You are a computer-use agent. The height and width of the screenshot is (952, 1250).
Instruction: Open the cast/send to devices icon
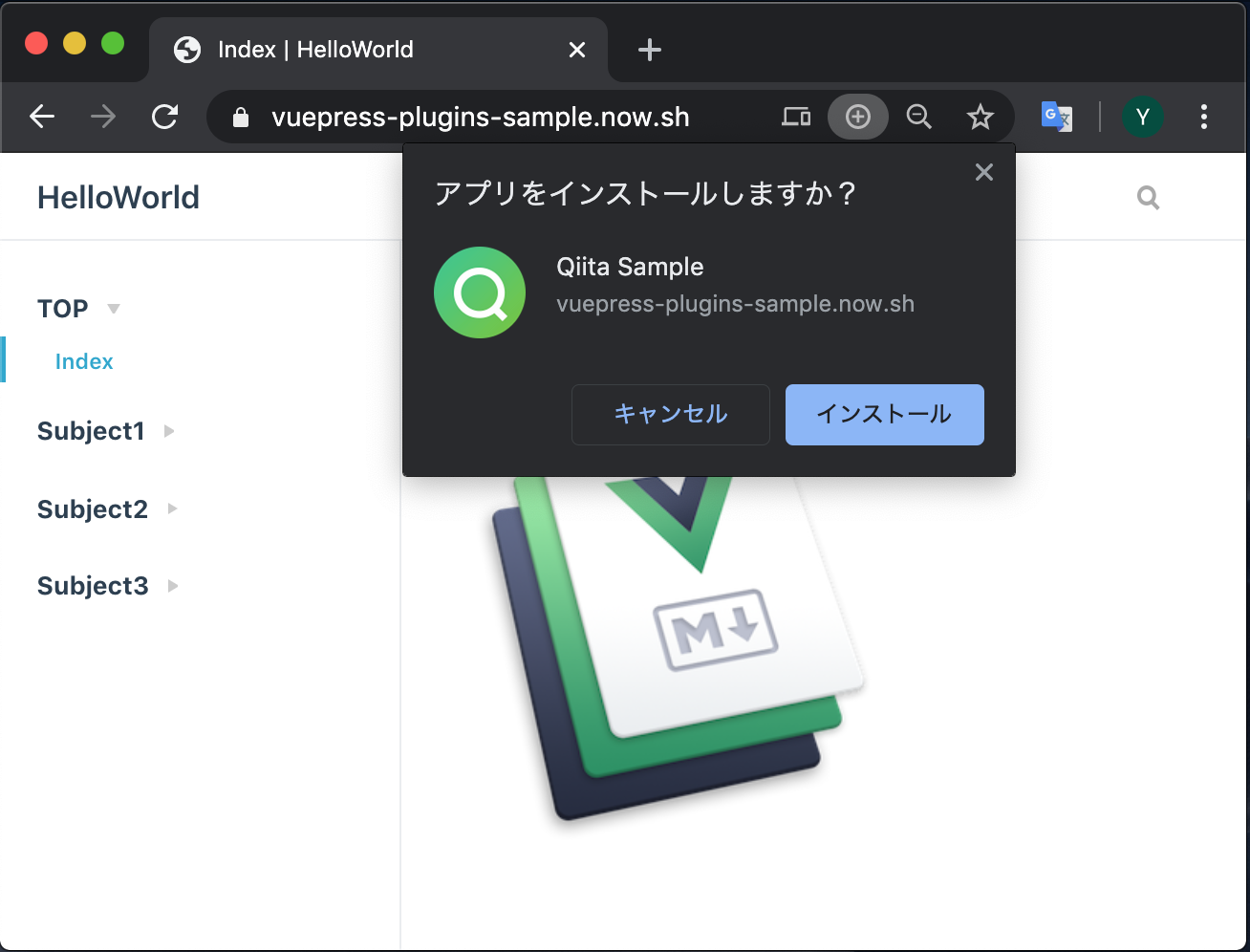pos(796,117)
